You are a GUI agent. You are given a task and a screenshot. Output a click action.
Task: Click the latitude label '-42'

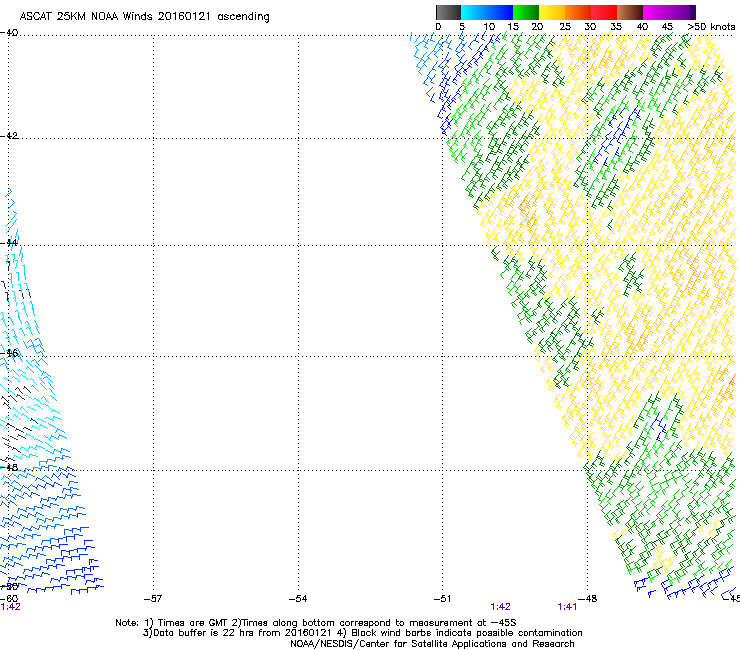[9, 135]
